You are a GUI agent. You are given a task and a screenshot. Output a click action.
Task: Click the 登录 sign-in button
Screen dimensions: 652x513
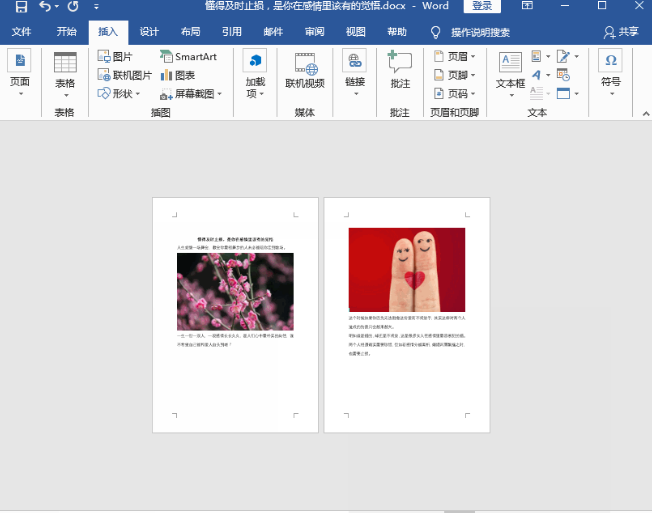[482, 6]
